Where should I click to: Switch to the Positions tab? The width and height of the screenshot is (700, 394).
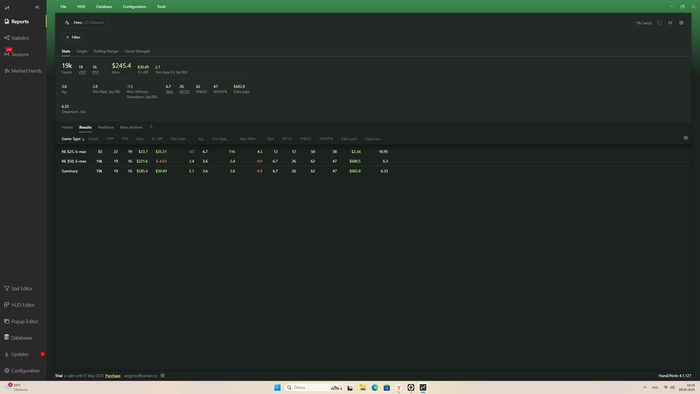(x=106, y=128)
